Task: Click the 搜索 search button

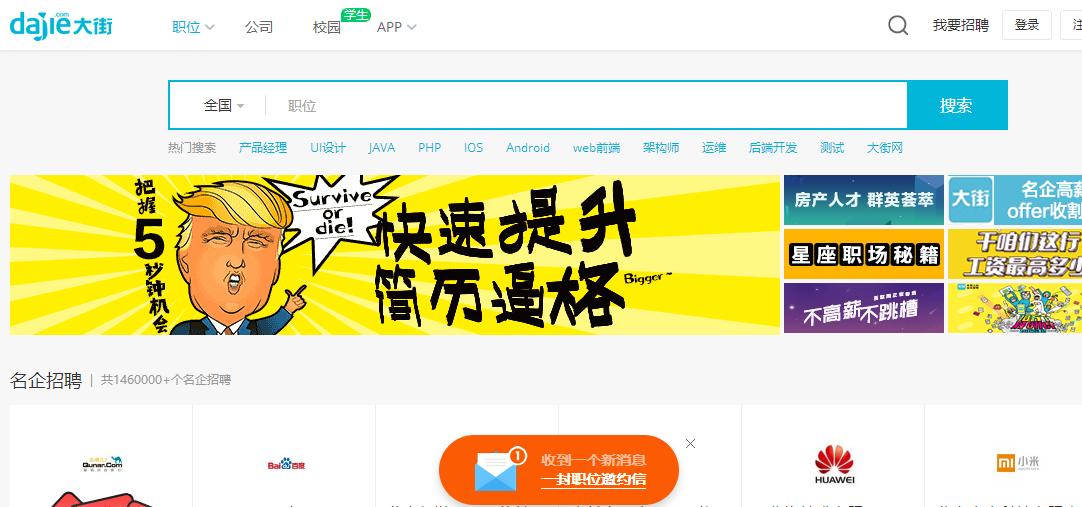Action: pyautogui.click(x=957, y=105)
